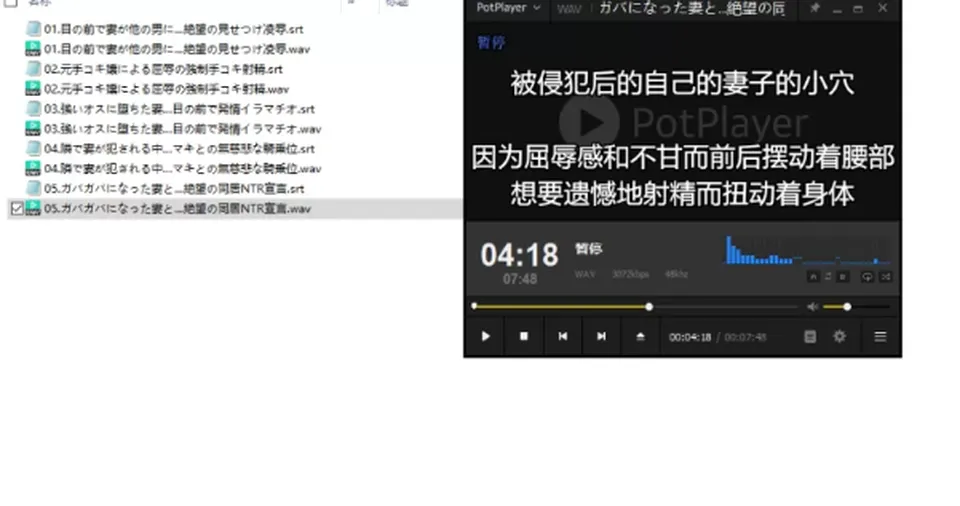Click the A-B repeat end icon
This screenshot has width=960, height=506.
(x=842, y=277)
